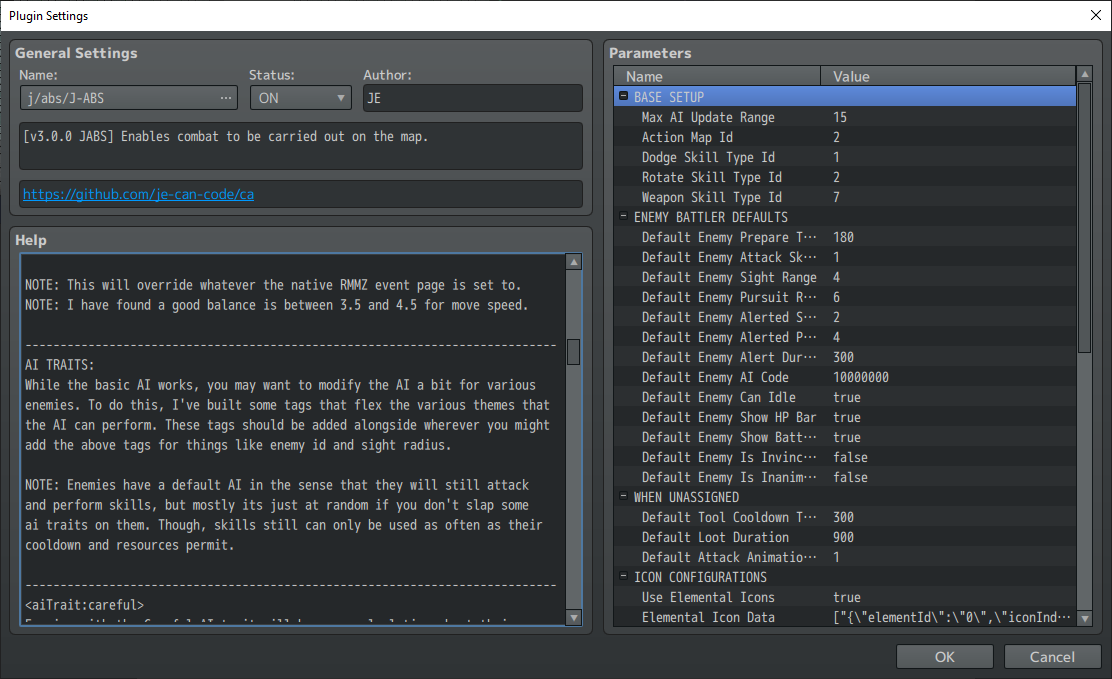Collapse the WHEN UNASSIGNED section
Screen dimensions: 1112x679
coord(623,496)
